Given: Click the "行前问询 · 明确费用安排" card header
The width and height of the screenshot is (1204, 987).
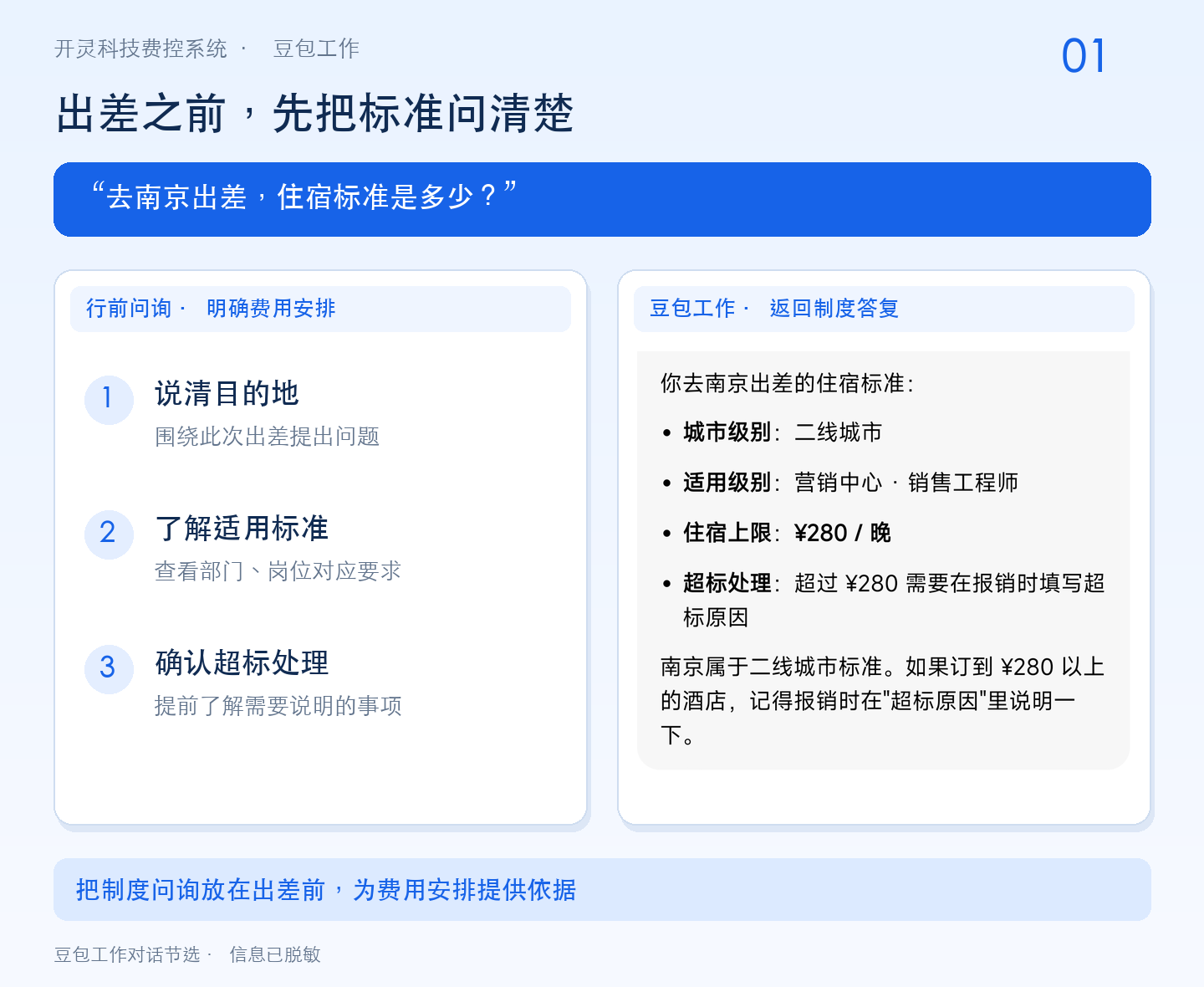Looking at the screenshot, I should [x=320, y=309].
